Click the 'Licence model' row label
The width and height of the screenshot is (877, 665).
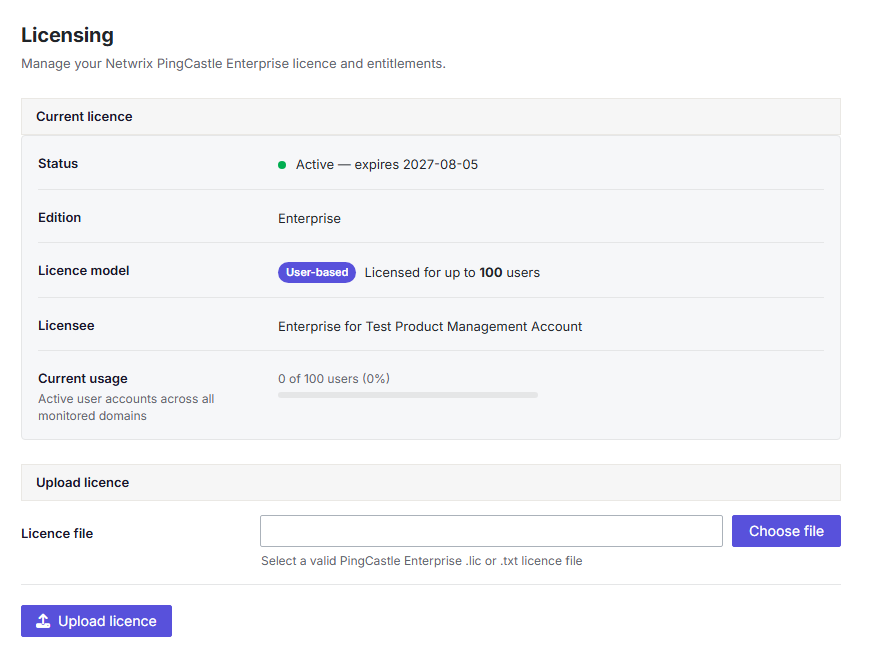coord(83,271)
